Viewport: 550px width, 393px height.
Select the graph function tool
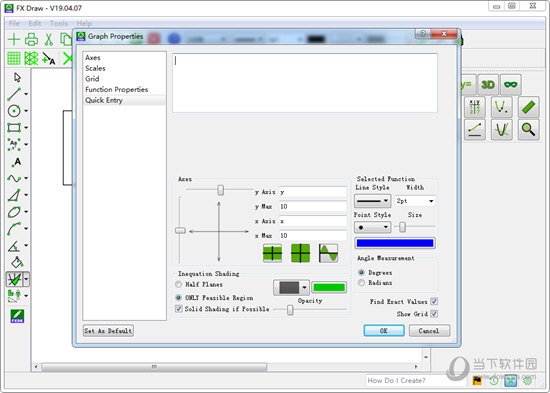(x=14, y=279)
